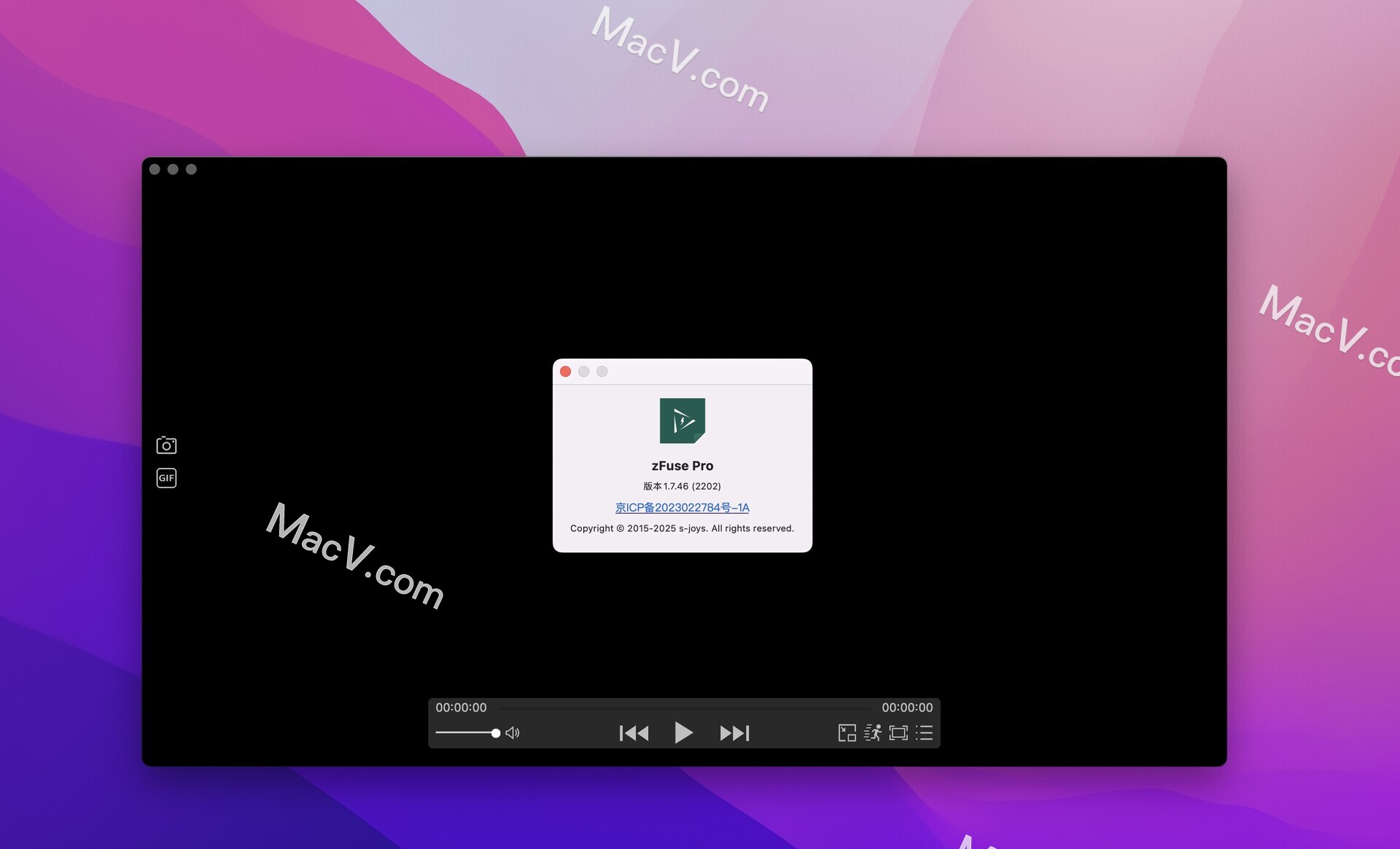Click the "zFuse Pro" title text

point(682,466)
